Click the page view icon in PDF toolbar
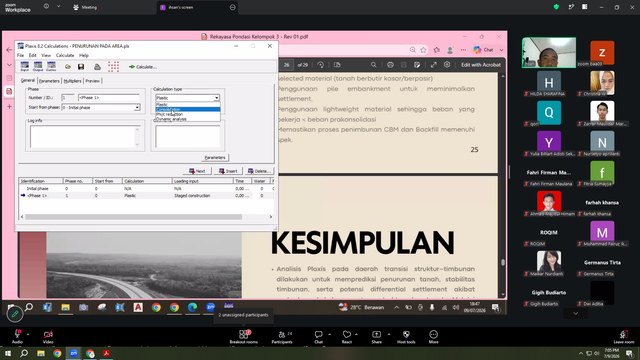 337,65
